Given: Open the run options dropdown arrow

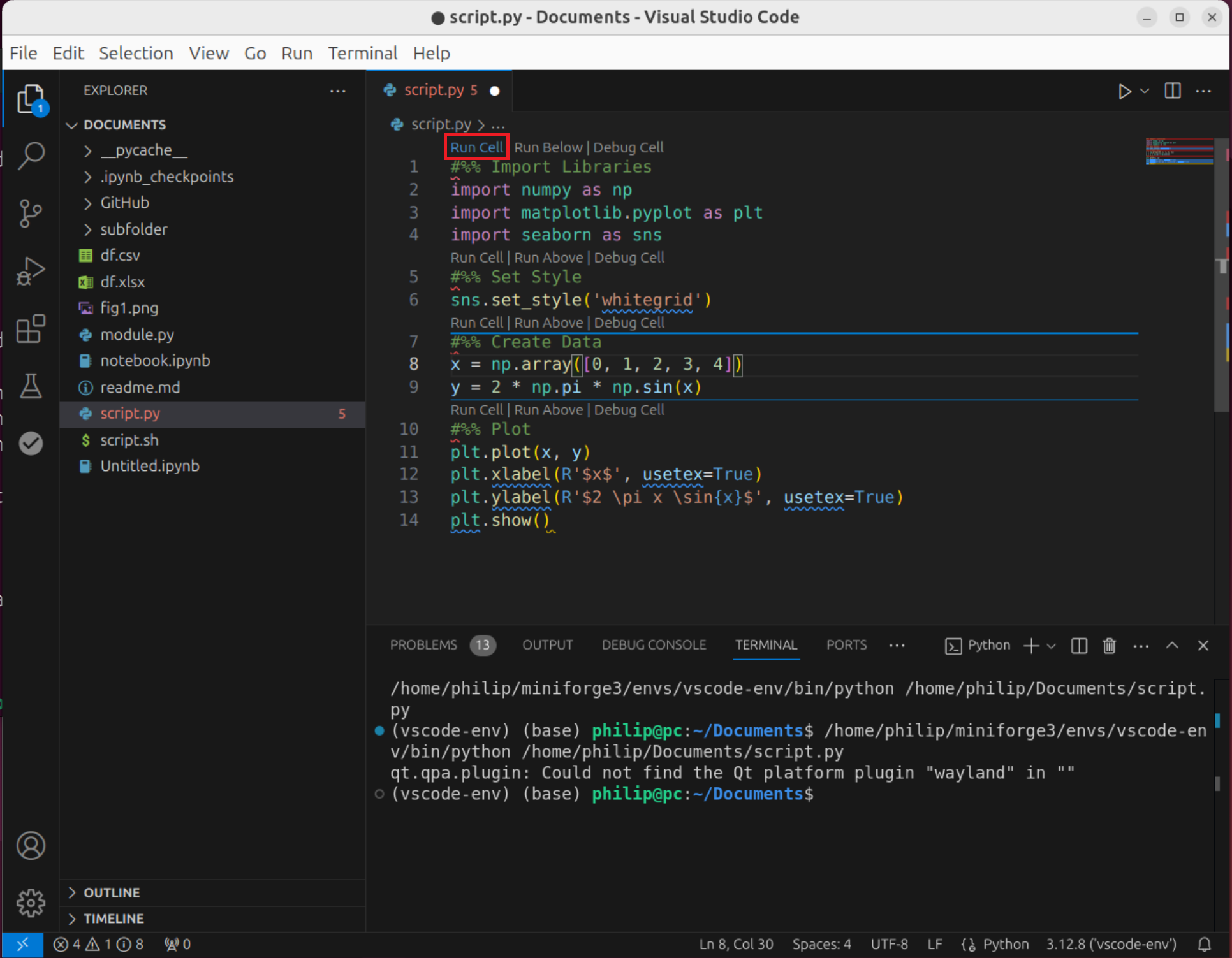Looking at the screenshot, I should click(1145, 91).
